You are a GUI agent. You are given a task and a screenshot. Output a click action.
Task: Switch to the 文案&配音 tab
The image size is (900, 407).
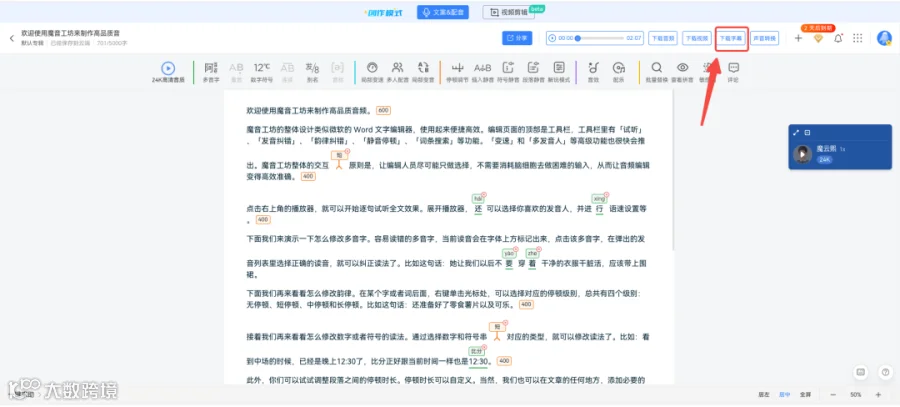coord(443,12)
